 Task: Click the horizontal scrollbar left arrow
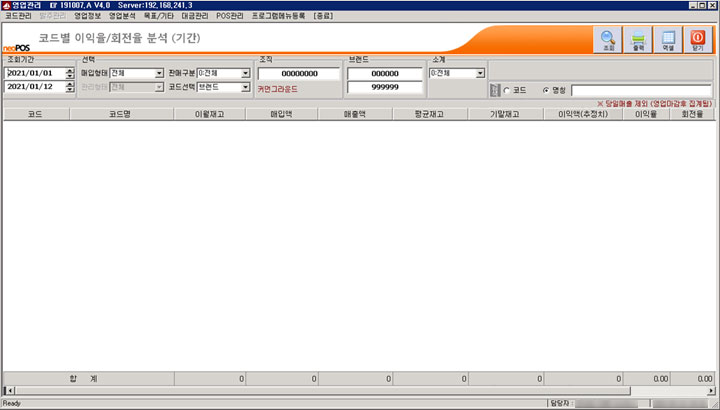10,391
